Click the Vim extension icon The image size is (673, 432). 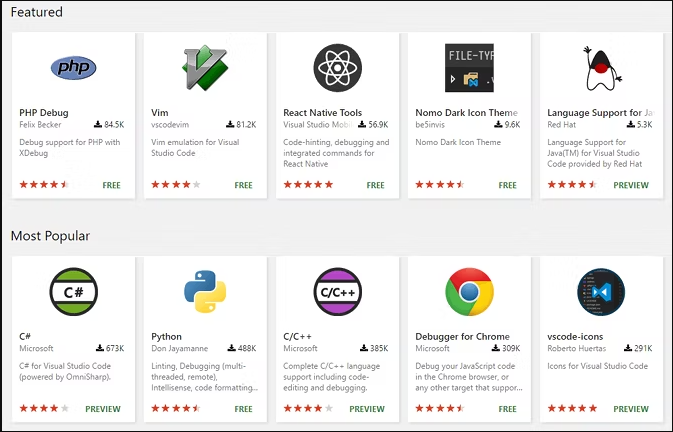(205, 67)
